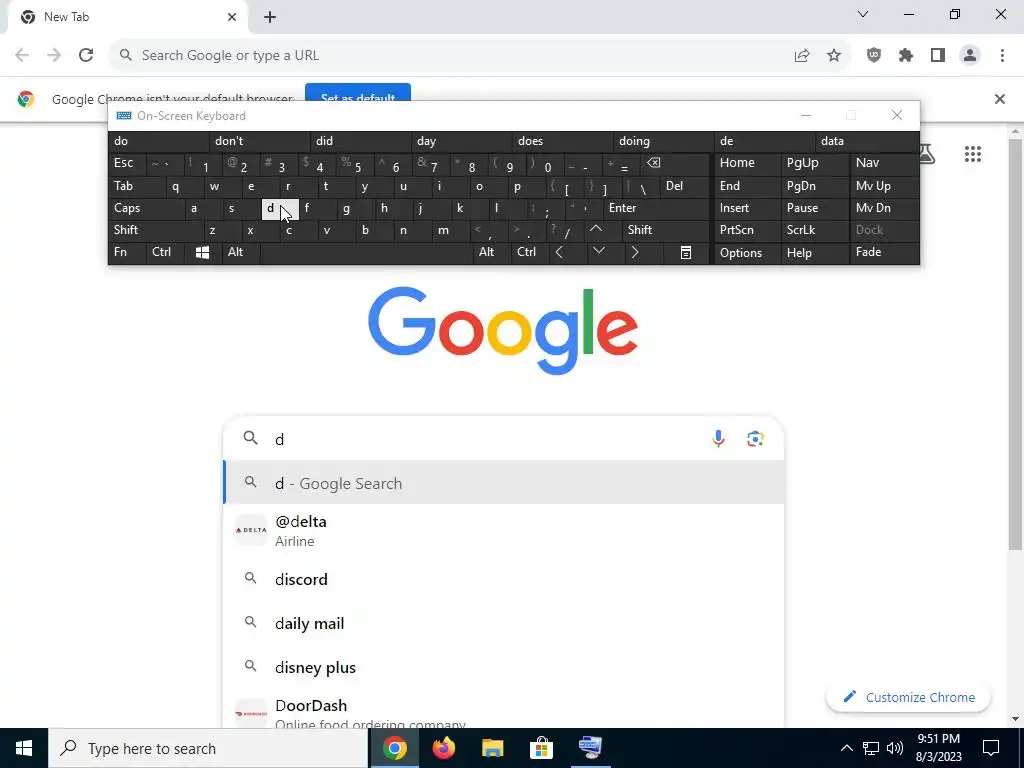Viewport: 1024px width, 768px height.
Task: Select the disney plus suggestion
Action: pyautogui.click(x=504, y=667)
